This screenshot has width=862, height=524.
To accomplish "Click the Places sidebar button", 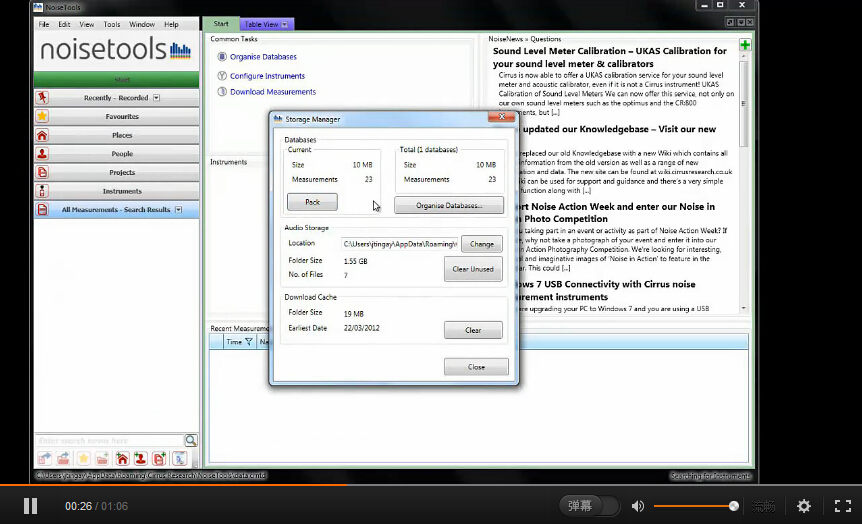I will tap(117, 135).
